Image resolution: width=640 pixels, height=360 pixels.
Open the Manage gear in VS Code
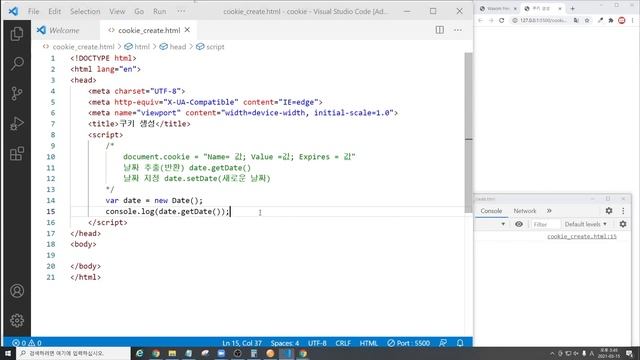click(x=17, y=320)
